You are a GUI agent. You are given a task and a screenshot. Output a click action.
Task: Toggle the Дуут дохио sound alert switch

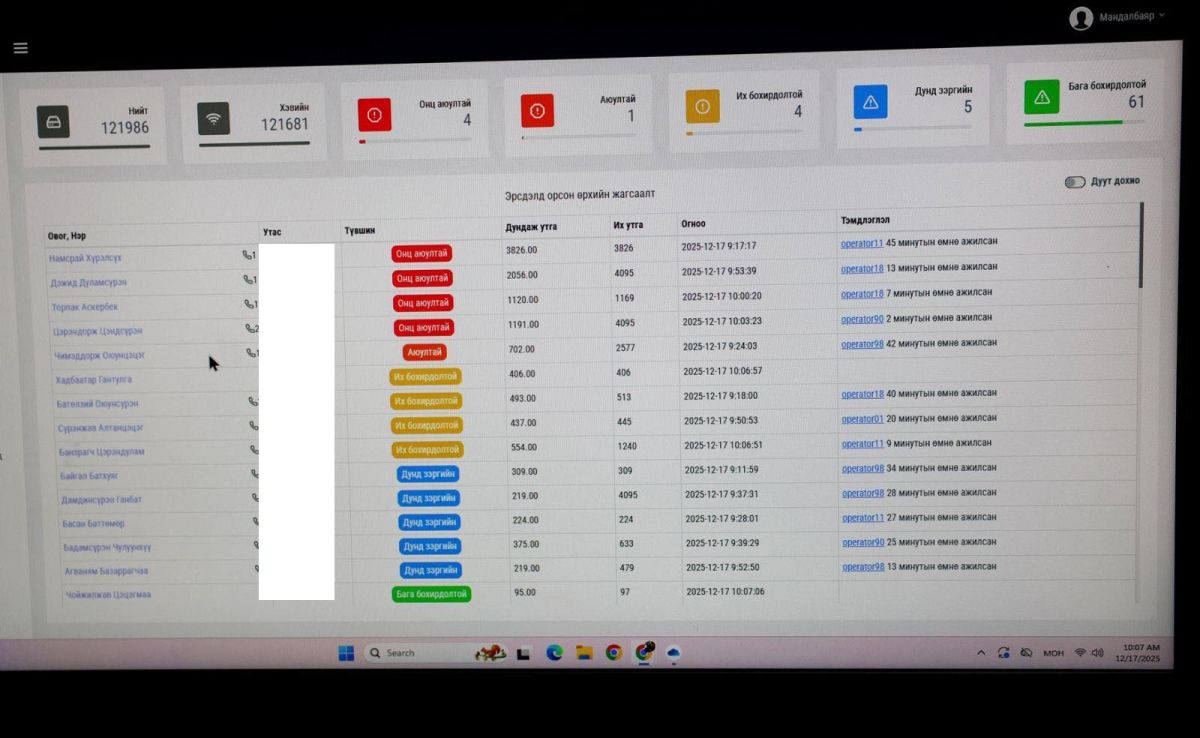point(1074,182)
